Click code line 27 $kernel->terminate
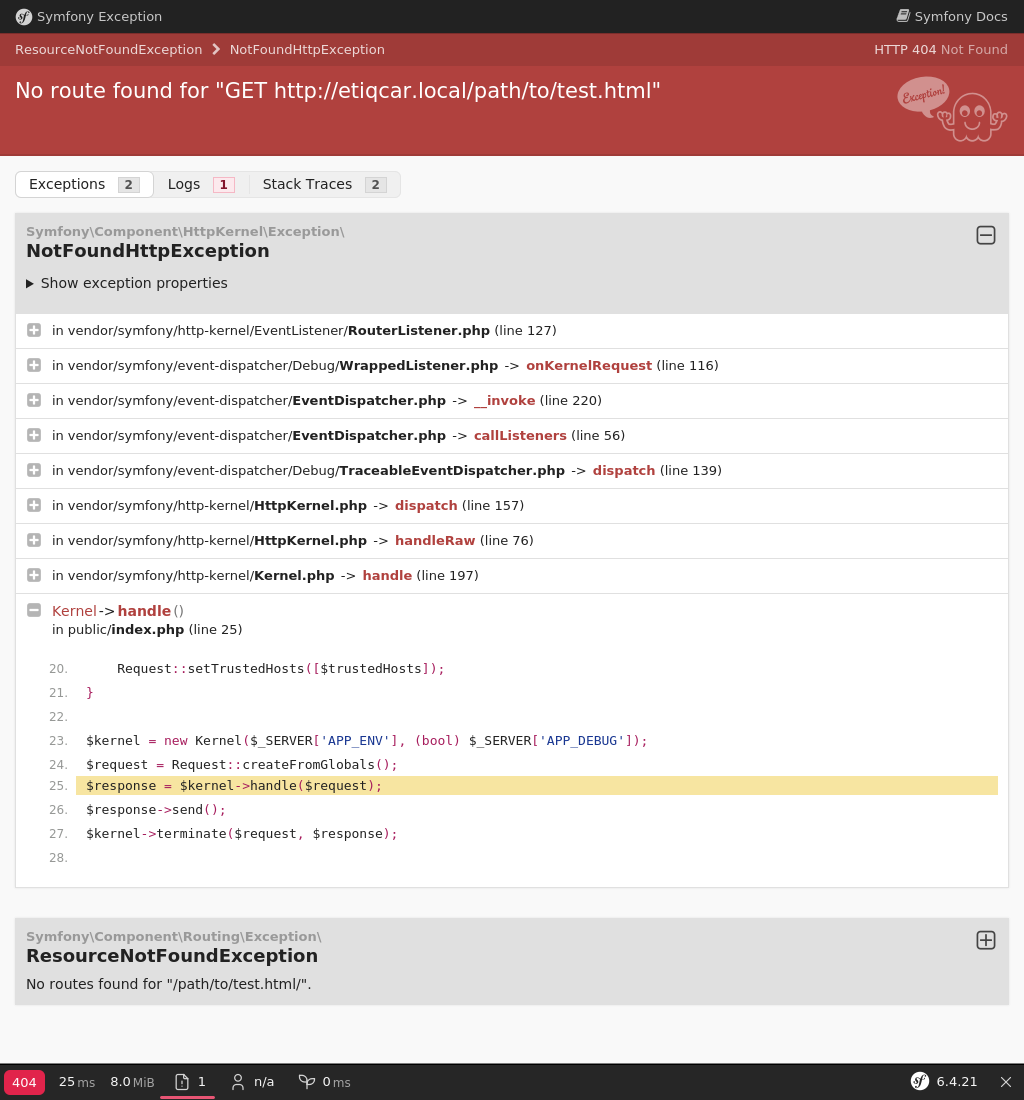Image resolution: width=1024 pixels, height=1100 pixels. pos(241,833)
